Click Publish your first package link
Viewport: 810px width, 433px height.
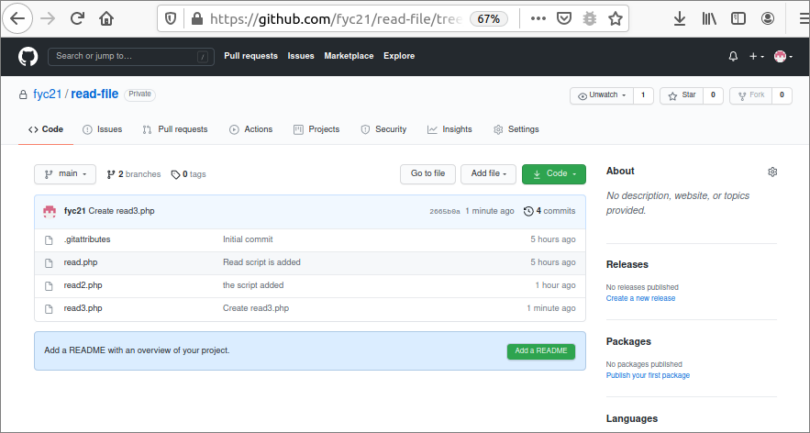[648, 376]
